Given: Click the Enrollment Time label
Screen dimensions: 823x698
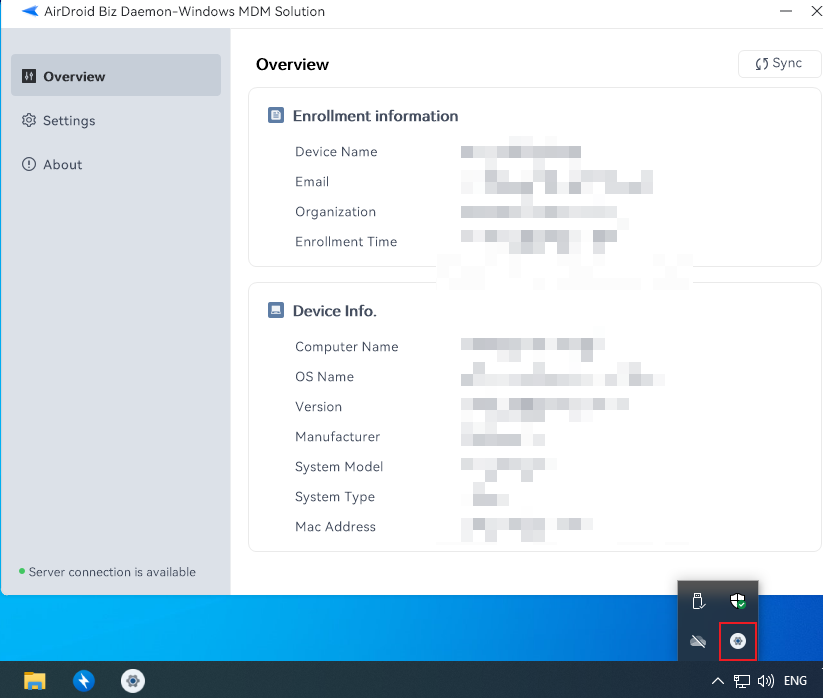Looking at the screenshot, I should coord(346,241).
